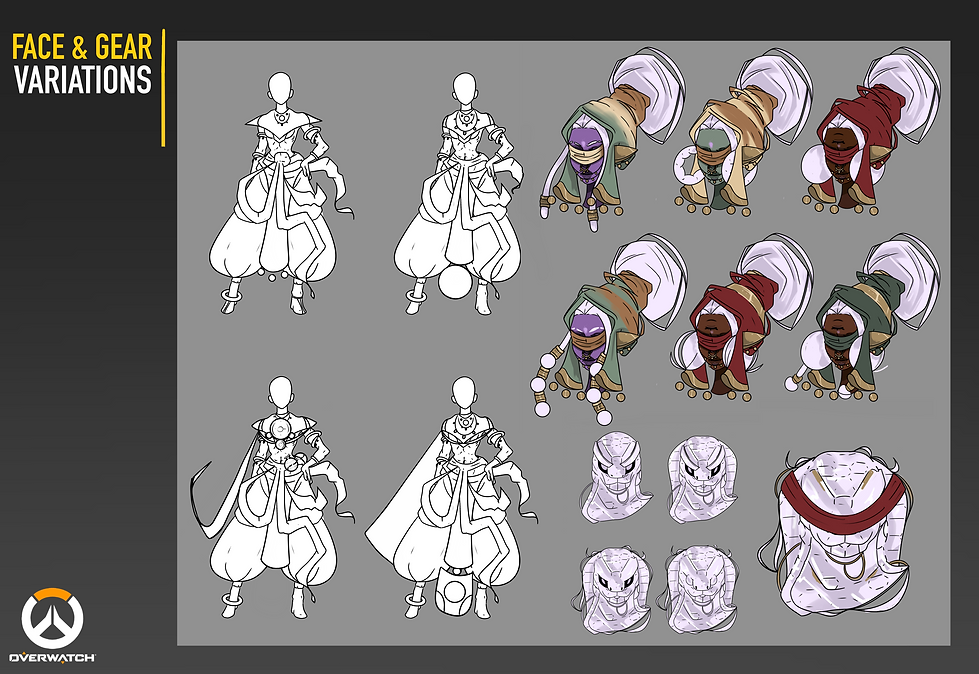Pick the full-body sketch with wide pointed collar
This screenshot has height=674, width=979.
pos(281,193)
